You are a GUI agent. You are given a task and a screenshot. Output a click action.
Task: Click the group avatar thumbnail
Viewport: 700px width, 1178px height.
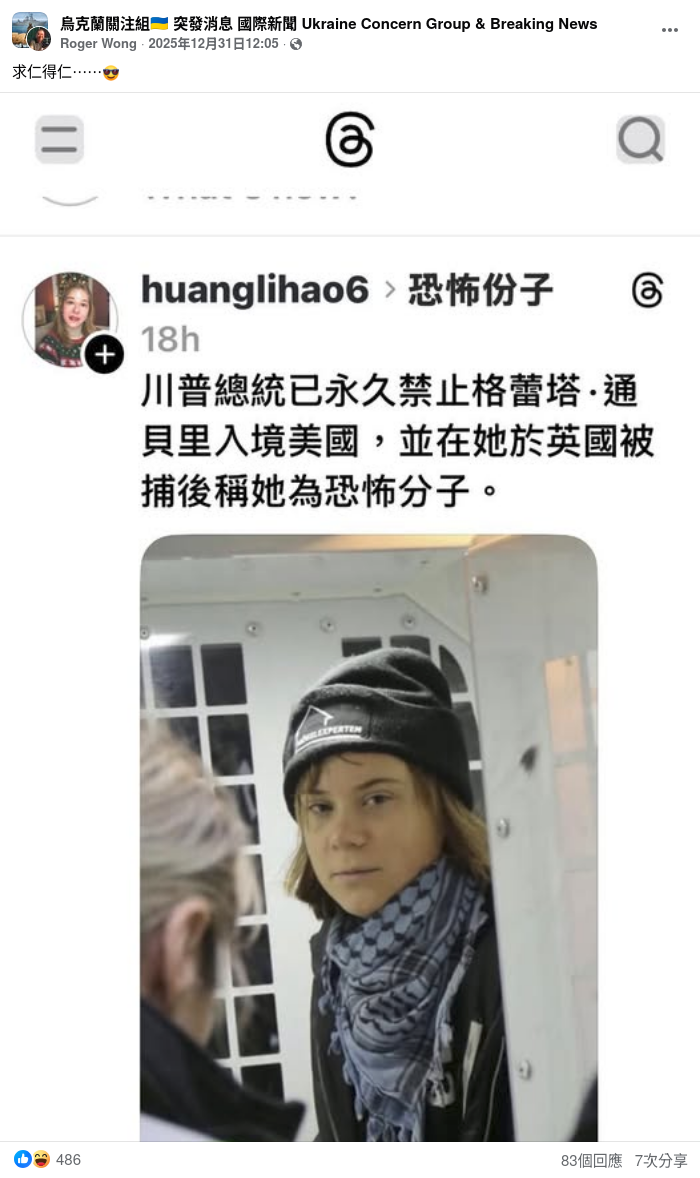(31, 31)
